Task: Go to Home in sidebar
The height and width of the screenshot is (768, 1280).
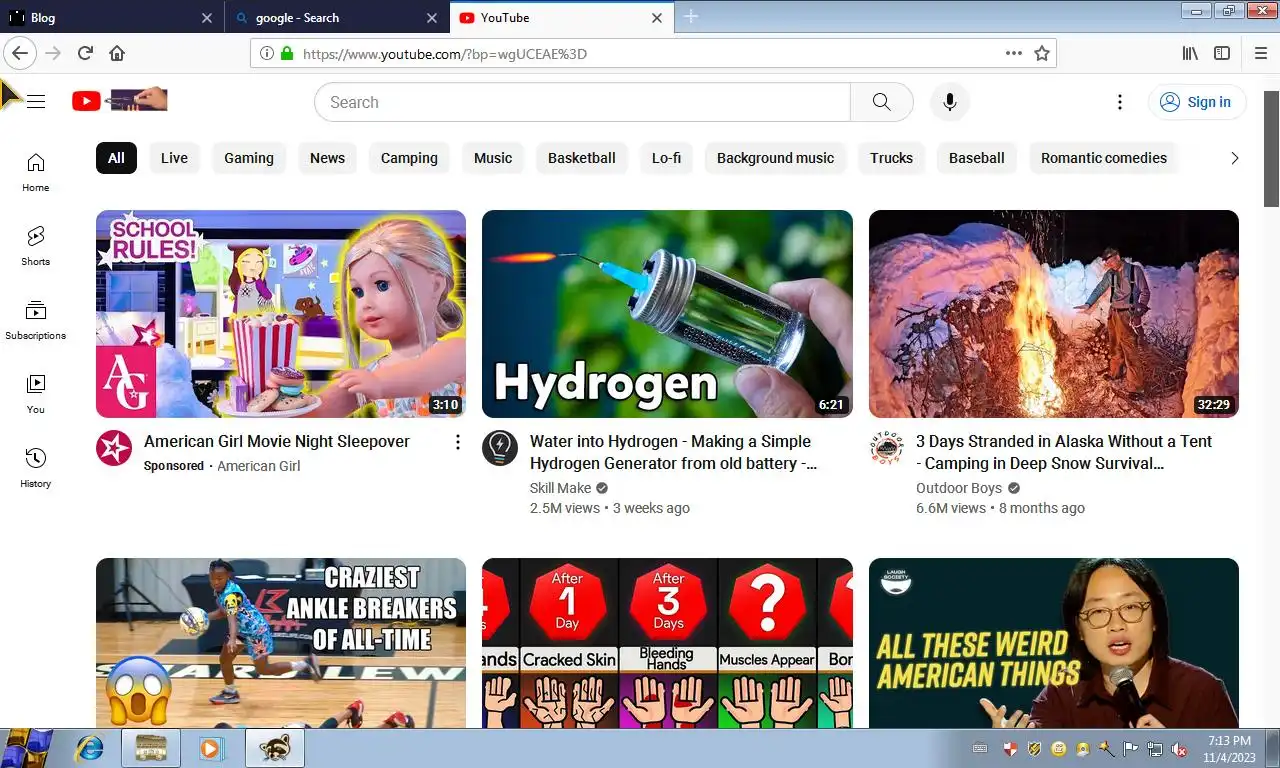Action: click(36, 172)
